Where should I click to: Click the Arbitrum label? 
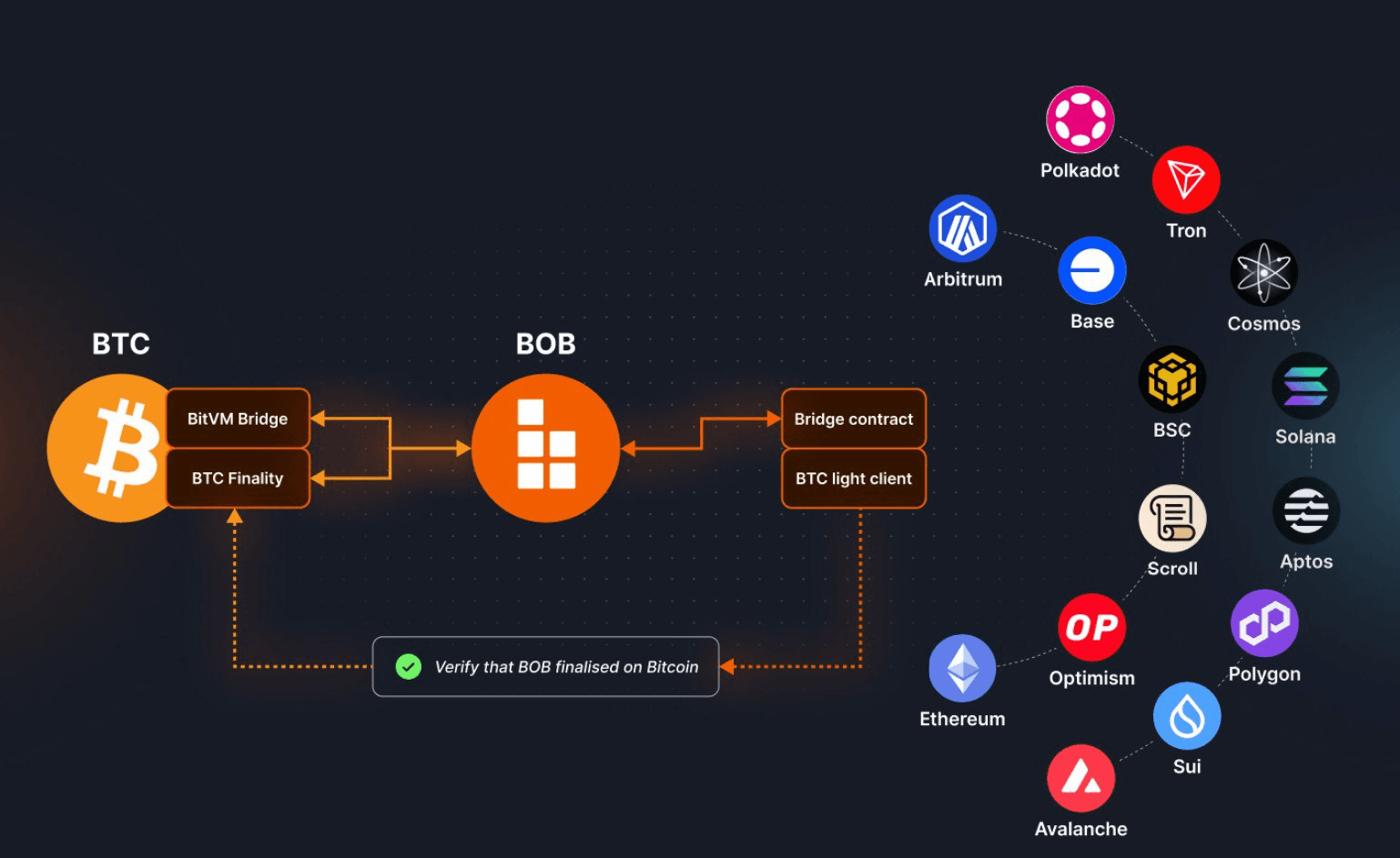point(963,279)
